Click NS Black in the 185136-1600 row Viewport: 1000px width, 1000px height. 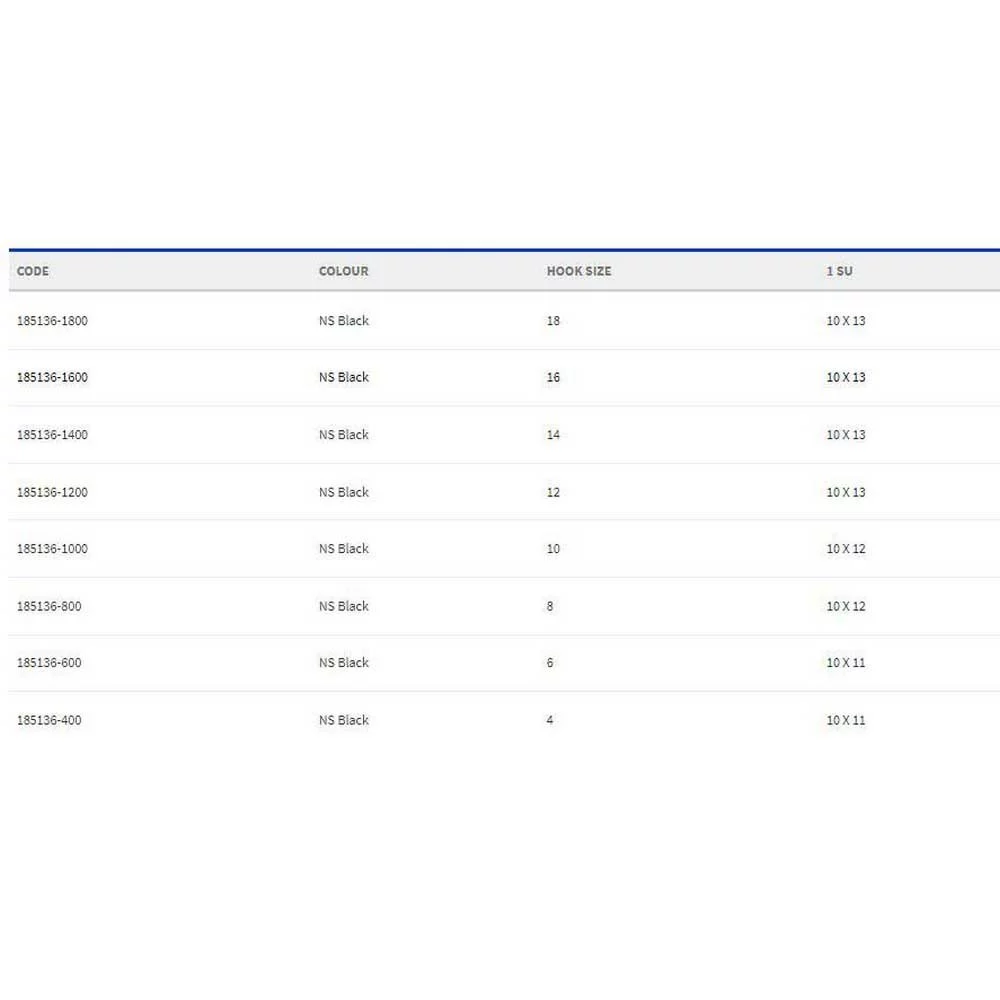coord(343,378)
